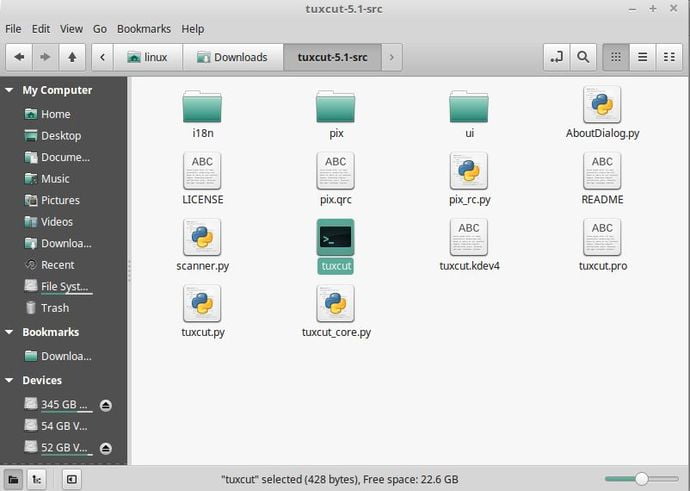690x491 pixels.
Task: Navigate to Downloads path button
Action: tap(233, 57)
